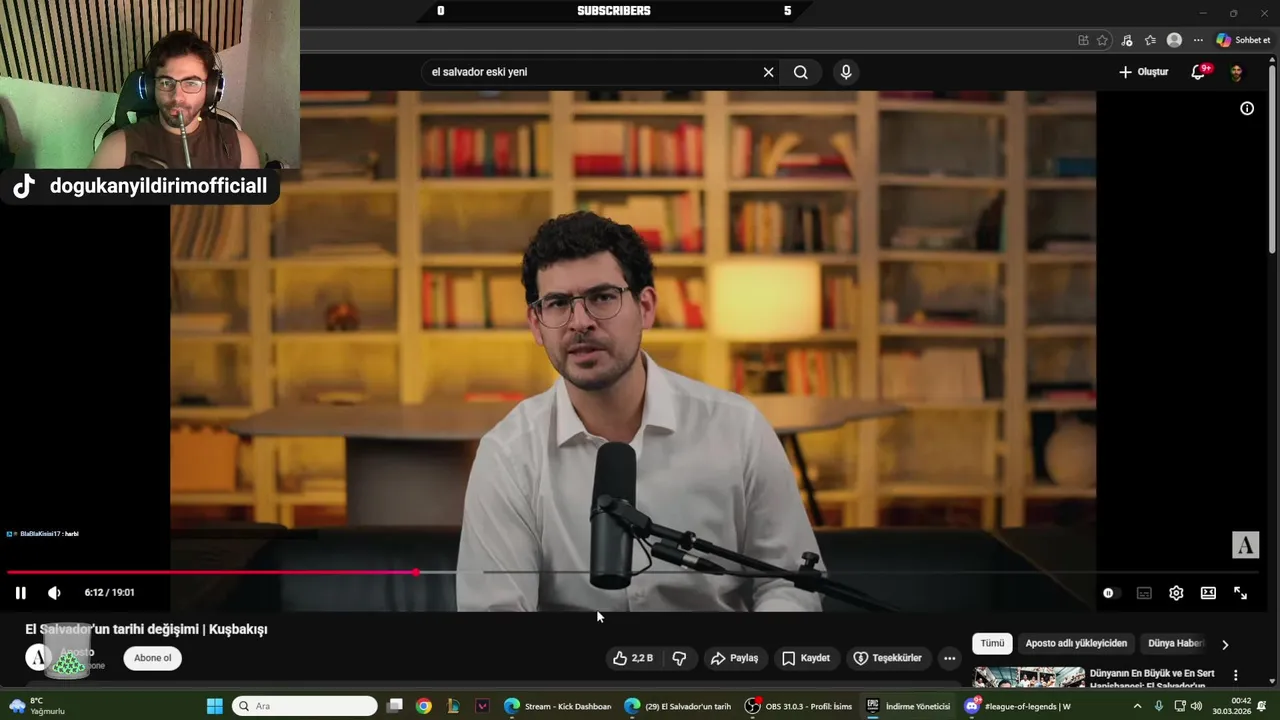Viewport: 1280px width, 720px height.
Task: Open more actions ellipsis under video
Action: click(x=949, y=658)
